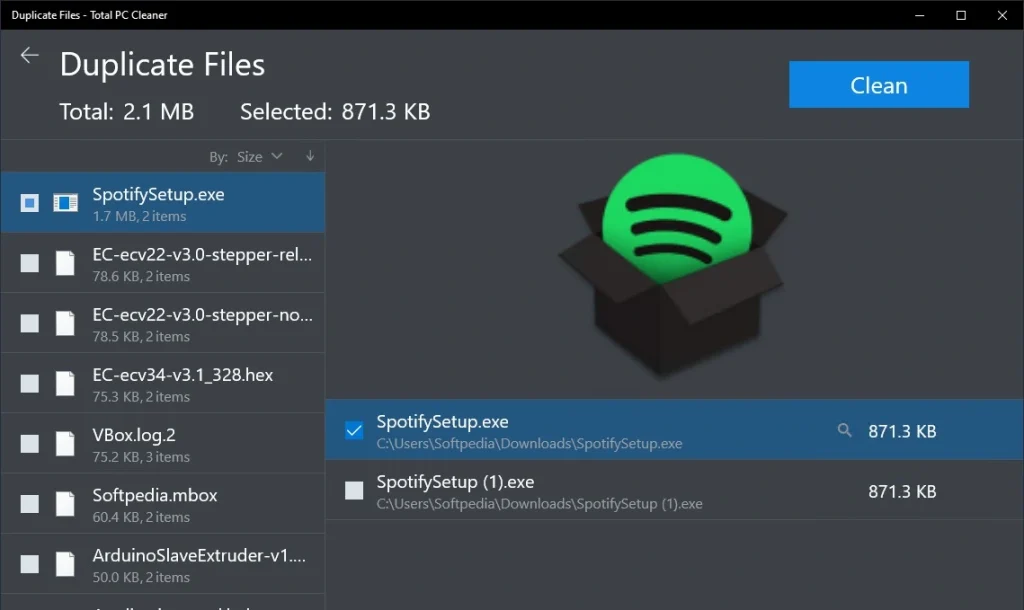Screen dimensions: 1024x610
Task: Go back using the arrow icon
Action: pos(29,56)
